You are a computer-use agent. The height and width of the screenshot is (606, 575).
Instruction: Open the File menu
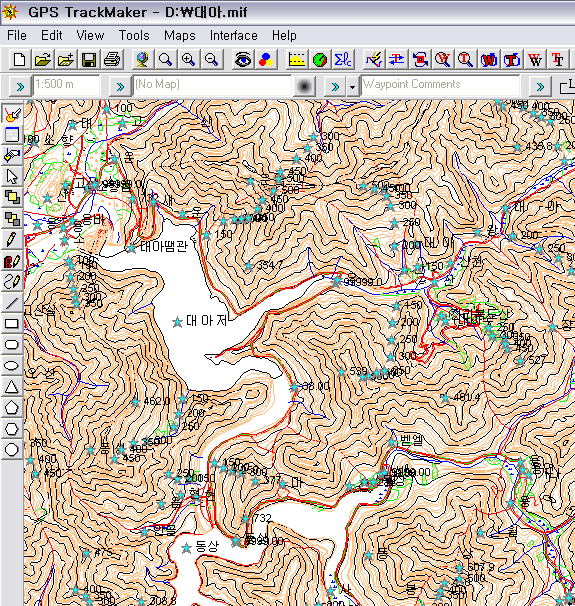(17, 36)
